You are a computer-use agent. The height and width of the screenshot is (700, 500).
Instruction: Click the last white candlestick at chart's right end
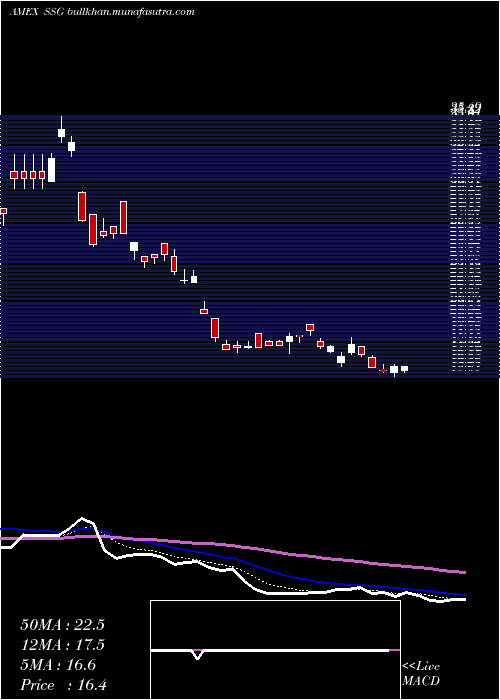[404, 369]
